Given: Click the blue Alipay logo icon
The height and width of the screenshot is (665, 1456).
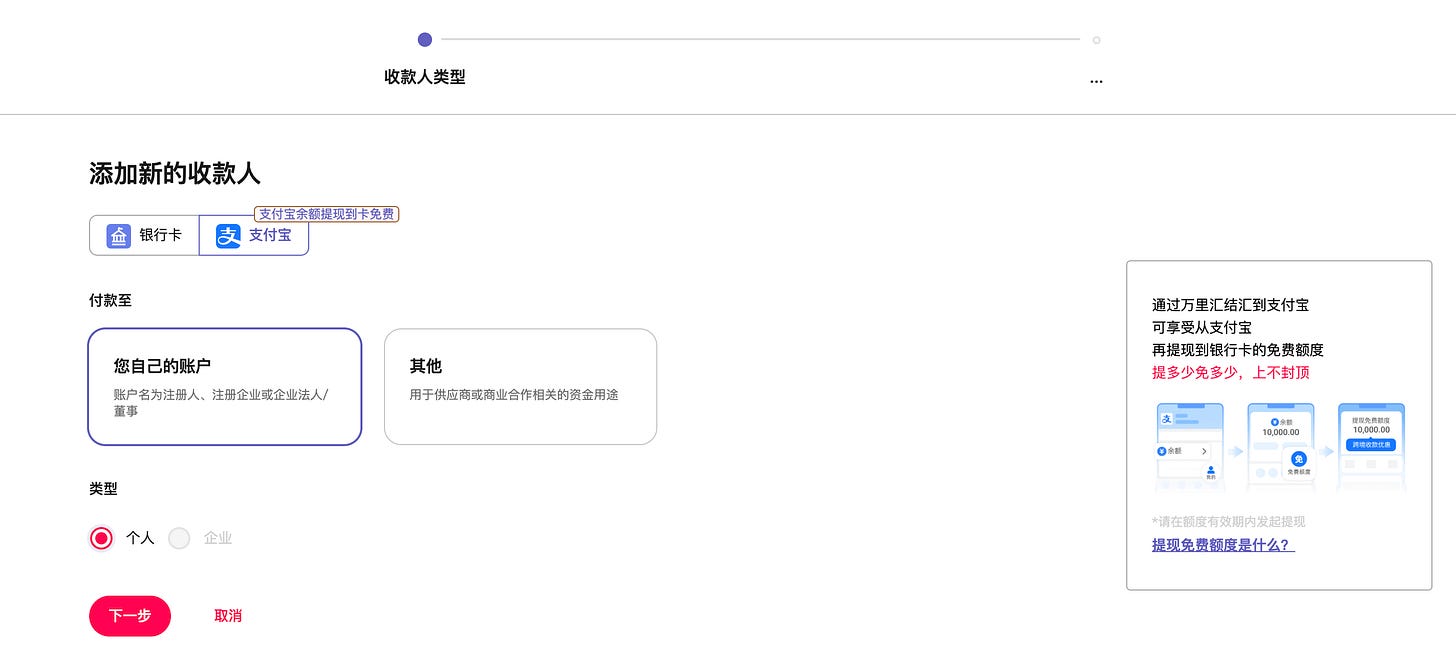Looking at the screenshot, I should point(229,236).
